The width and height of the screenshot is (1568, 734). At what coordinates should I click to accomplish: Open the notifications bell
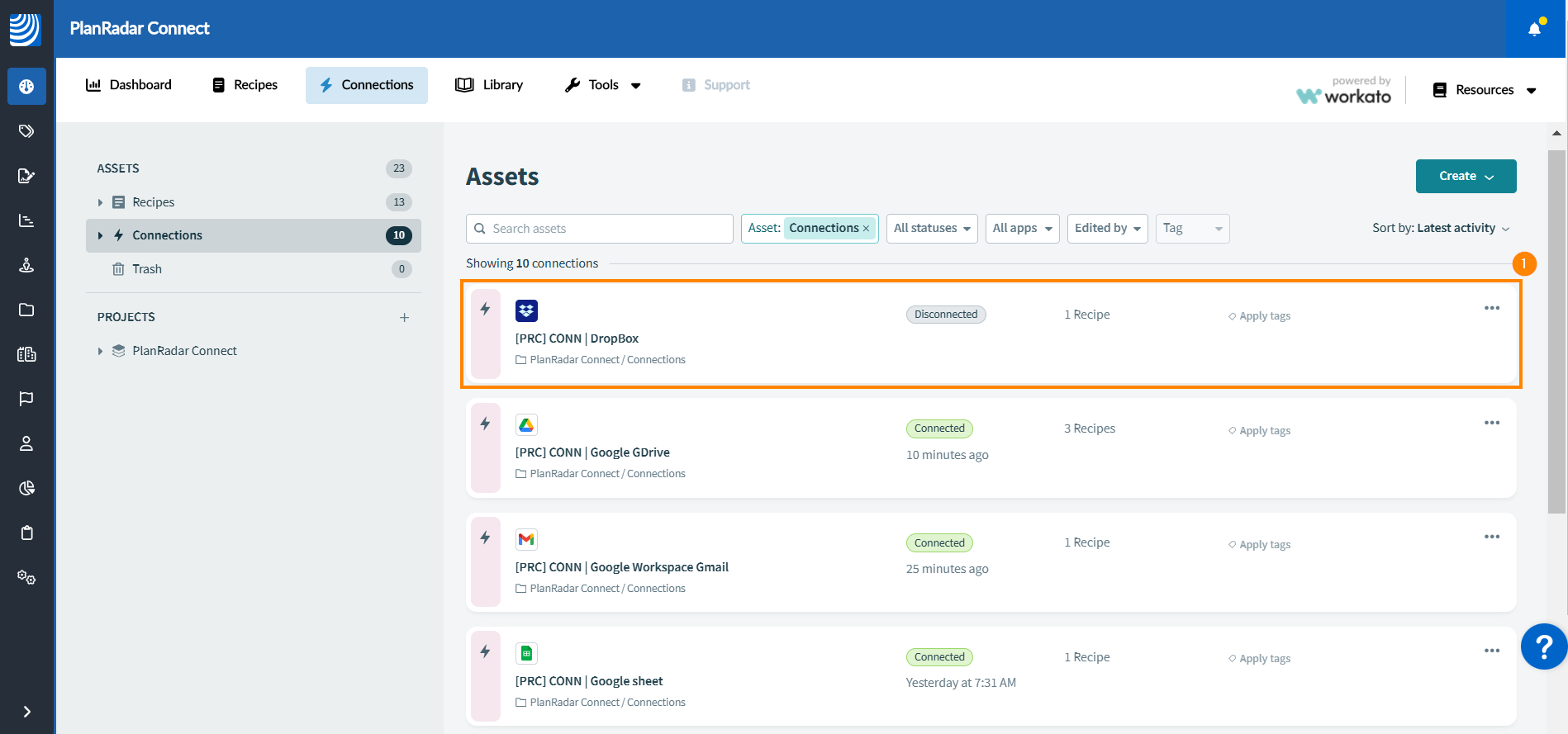point(1534,29)
